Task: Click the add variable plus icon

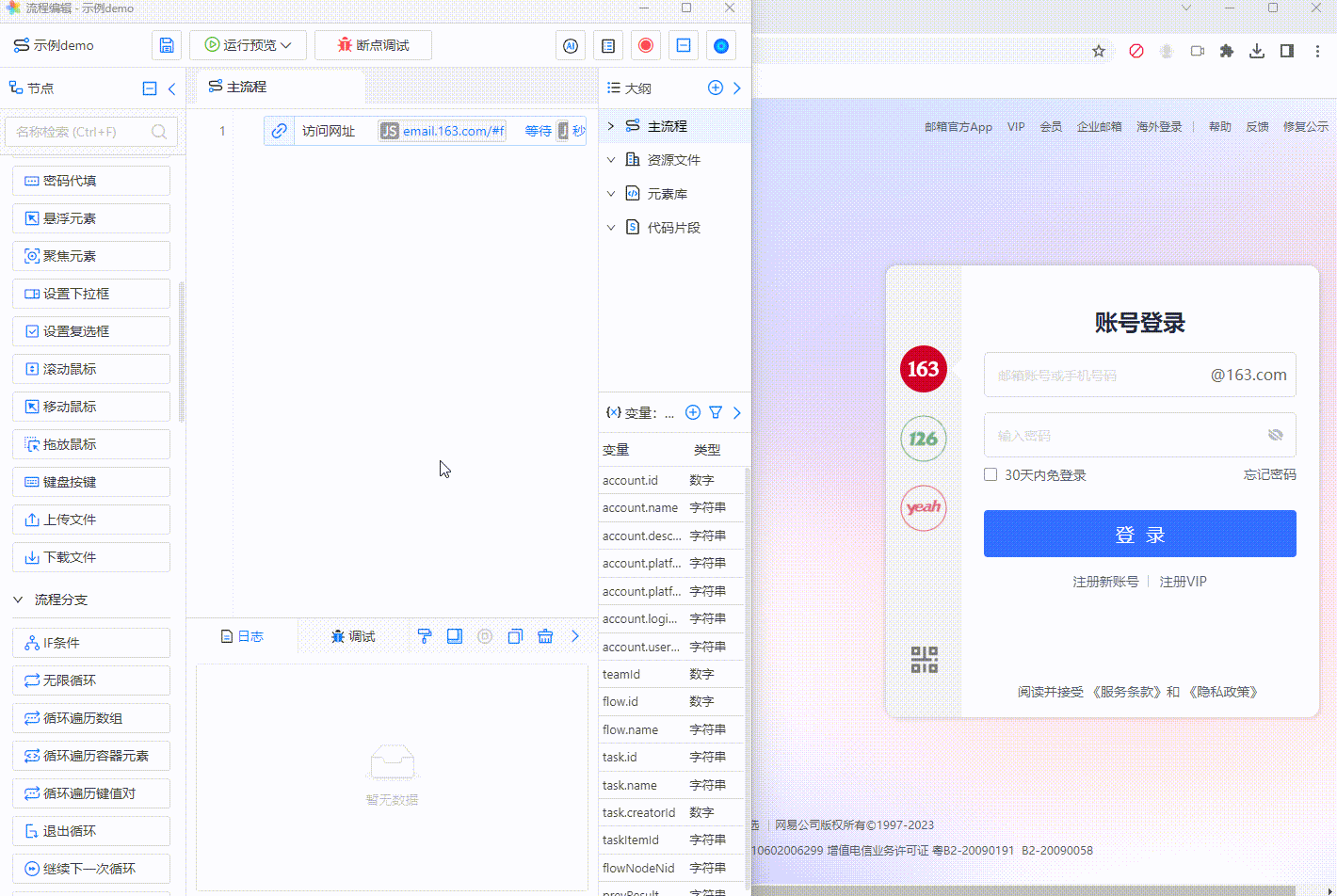Action: (693, 412)
